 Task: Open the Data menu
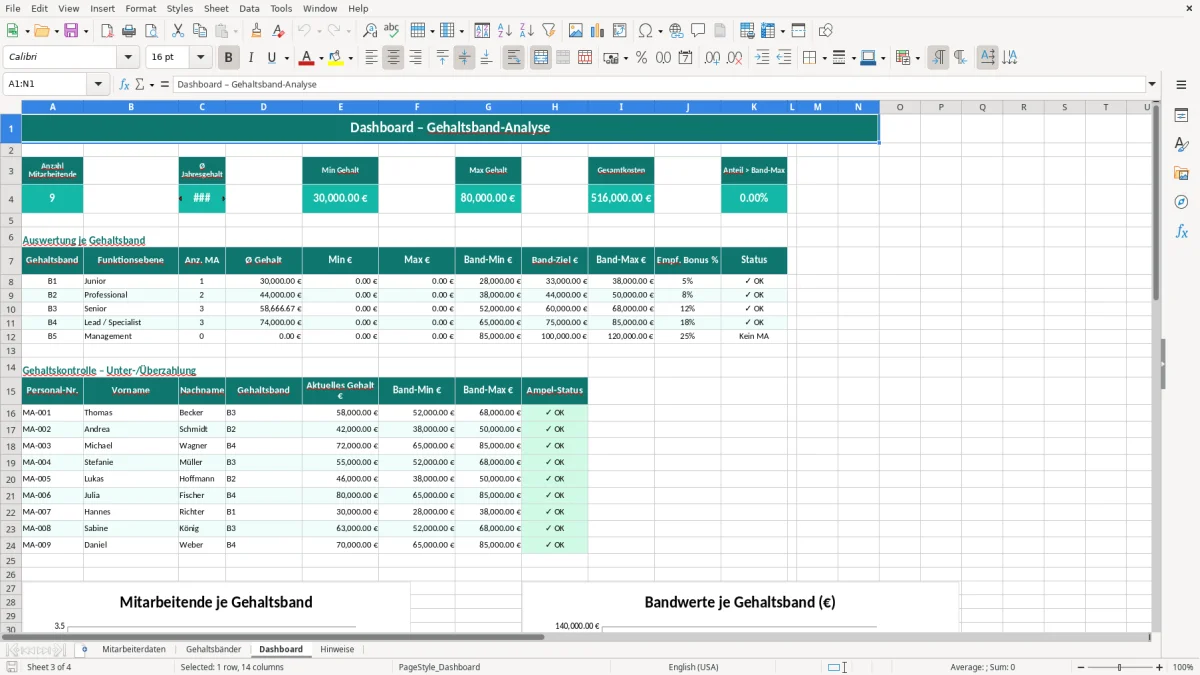pyautogui.click(x=249, y=8)
